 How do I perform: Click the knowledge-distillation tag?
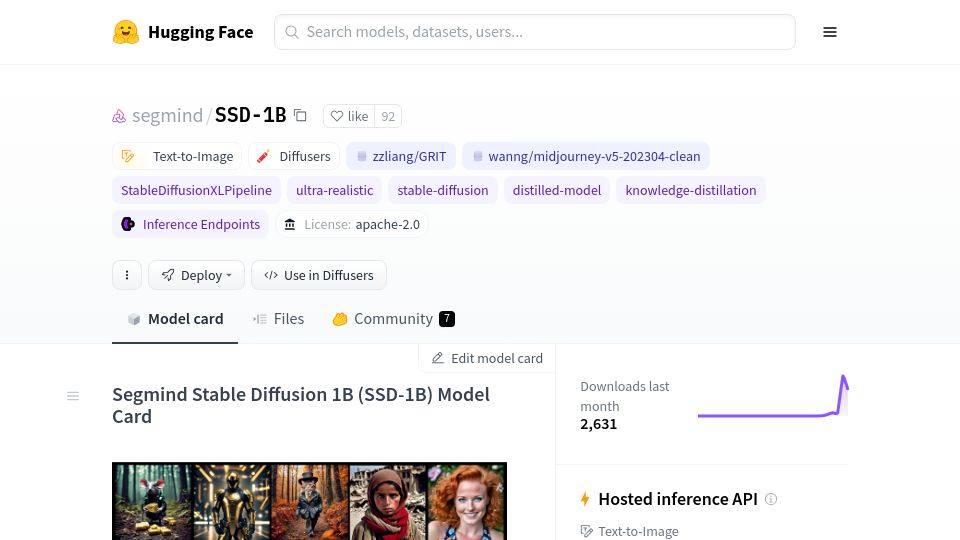691,190
